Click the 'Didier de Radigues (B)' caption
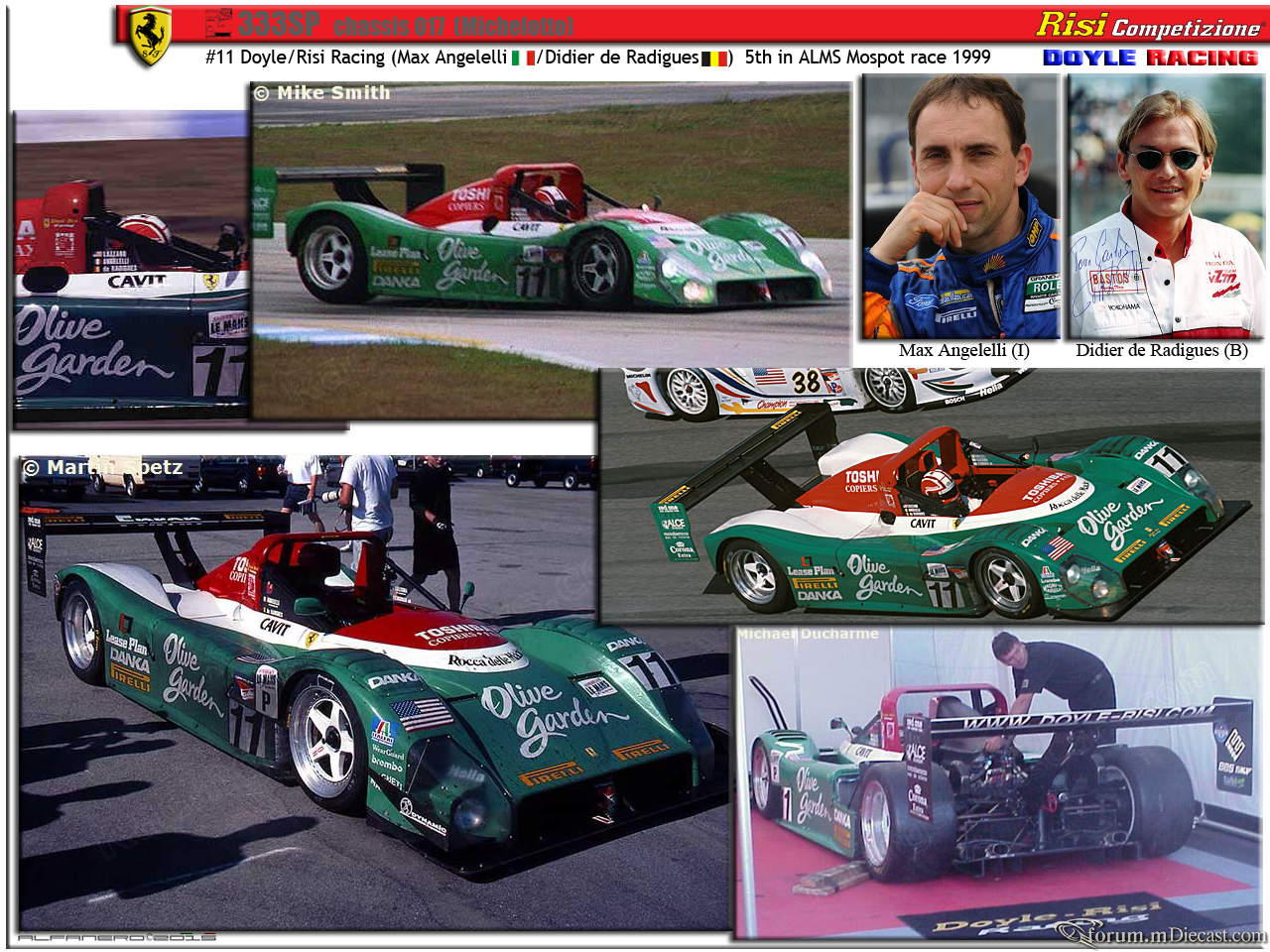 coord(1162,350)
